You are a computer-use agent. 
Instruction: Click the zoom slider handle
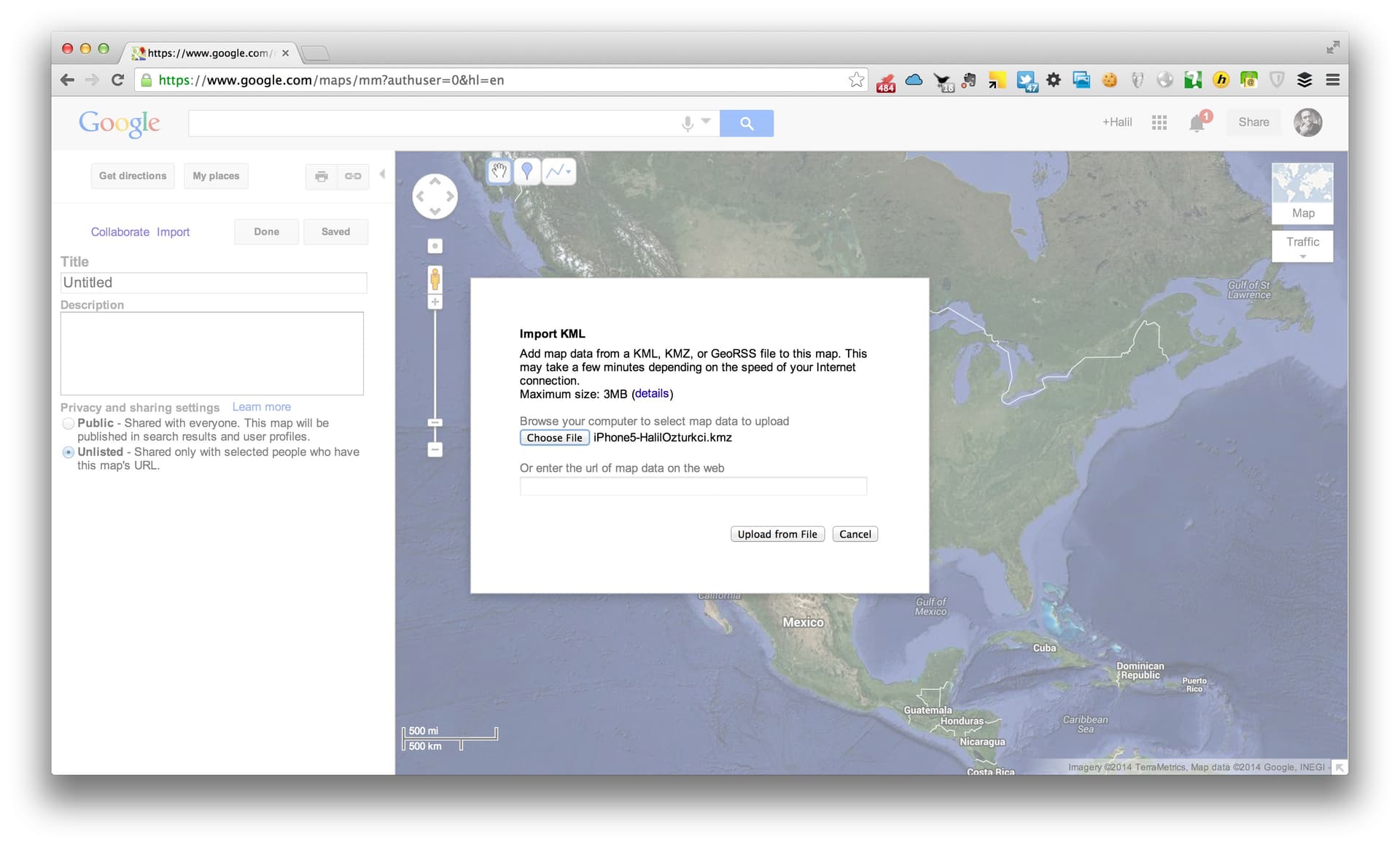[x=435, y=422]
